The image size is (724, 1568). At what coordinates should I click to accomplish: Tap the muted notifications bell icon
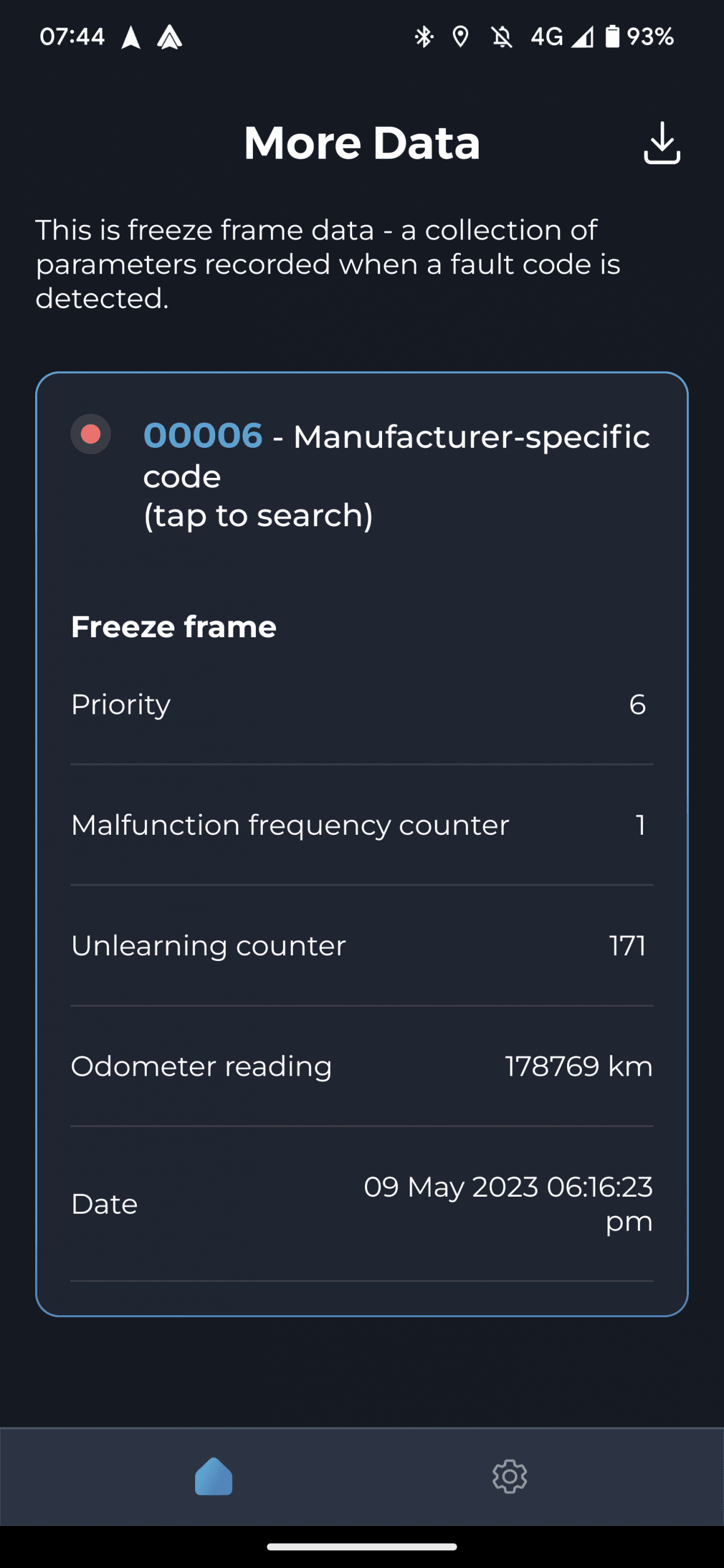501,37
